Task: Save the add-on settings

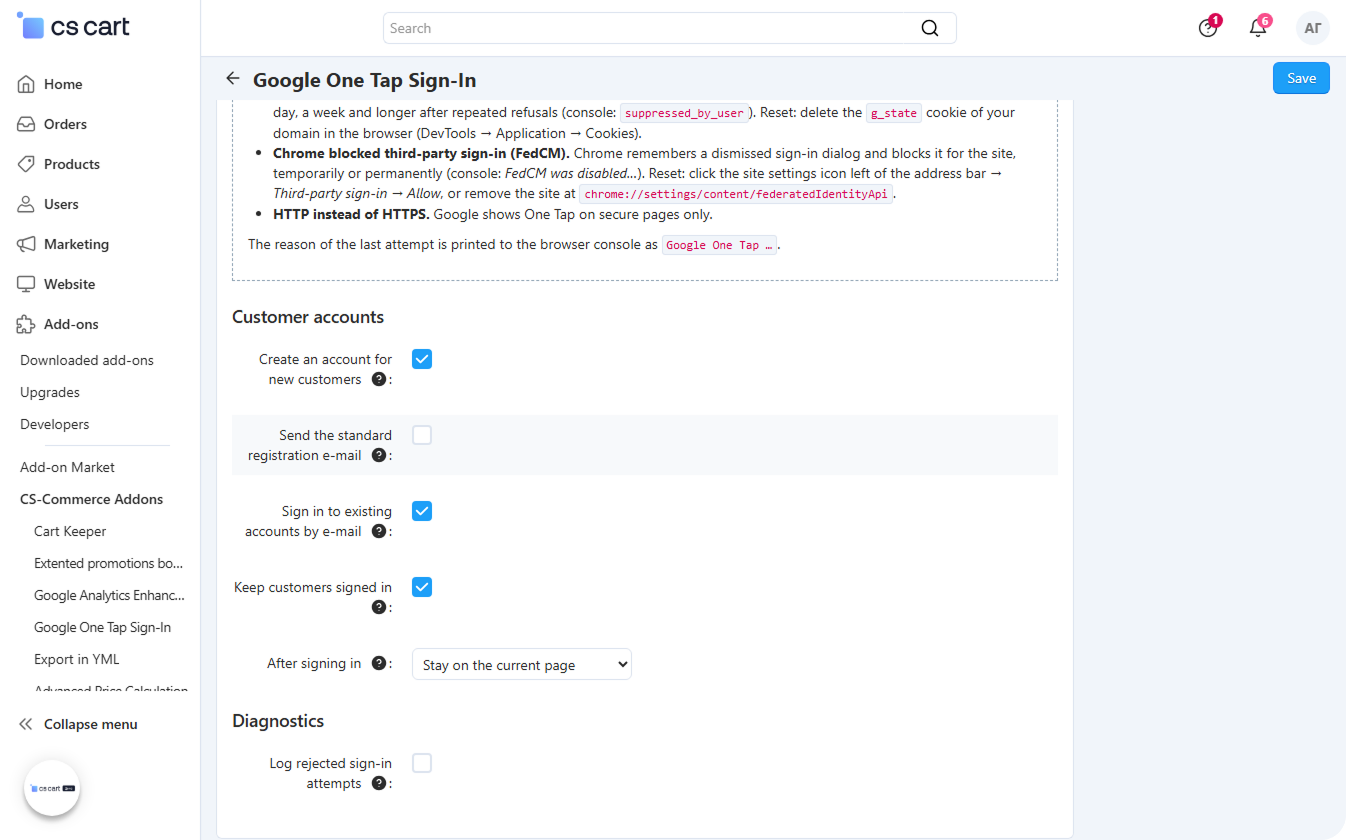Action: tap(1301, 78)
